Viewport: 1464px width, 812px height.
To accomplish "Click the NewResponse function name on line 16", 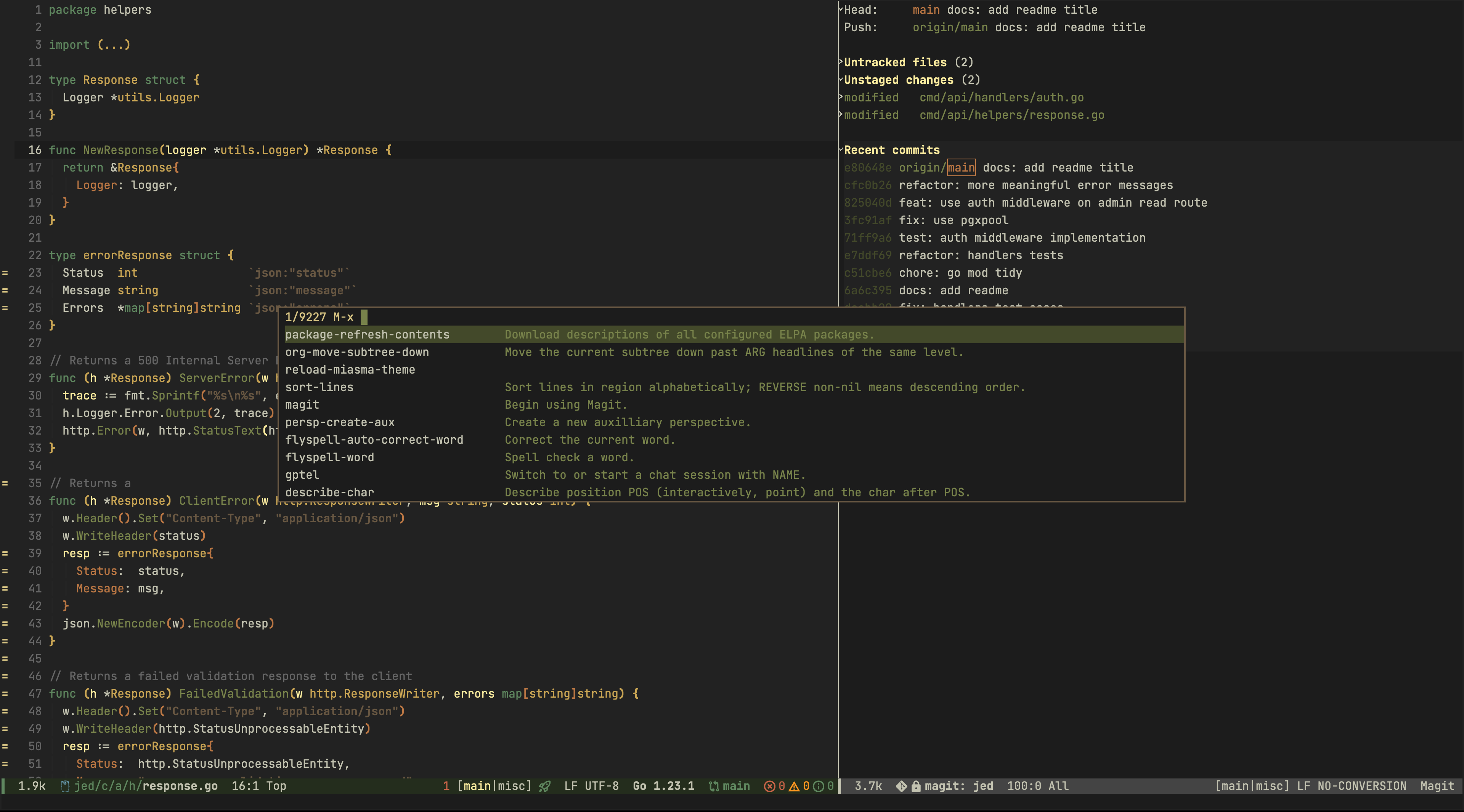I will pos(120,150).
